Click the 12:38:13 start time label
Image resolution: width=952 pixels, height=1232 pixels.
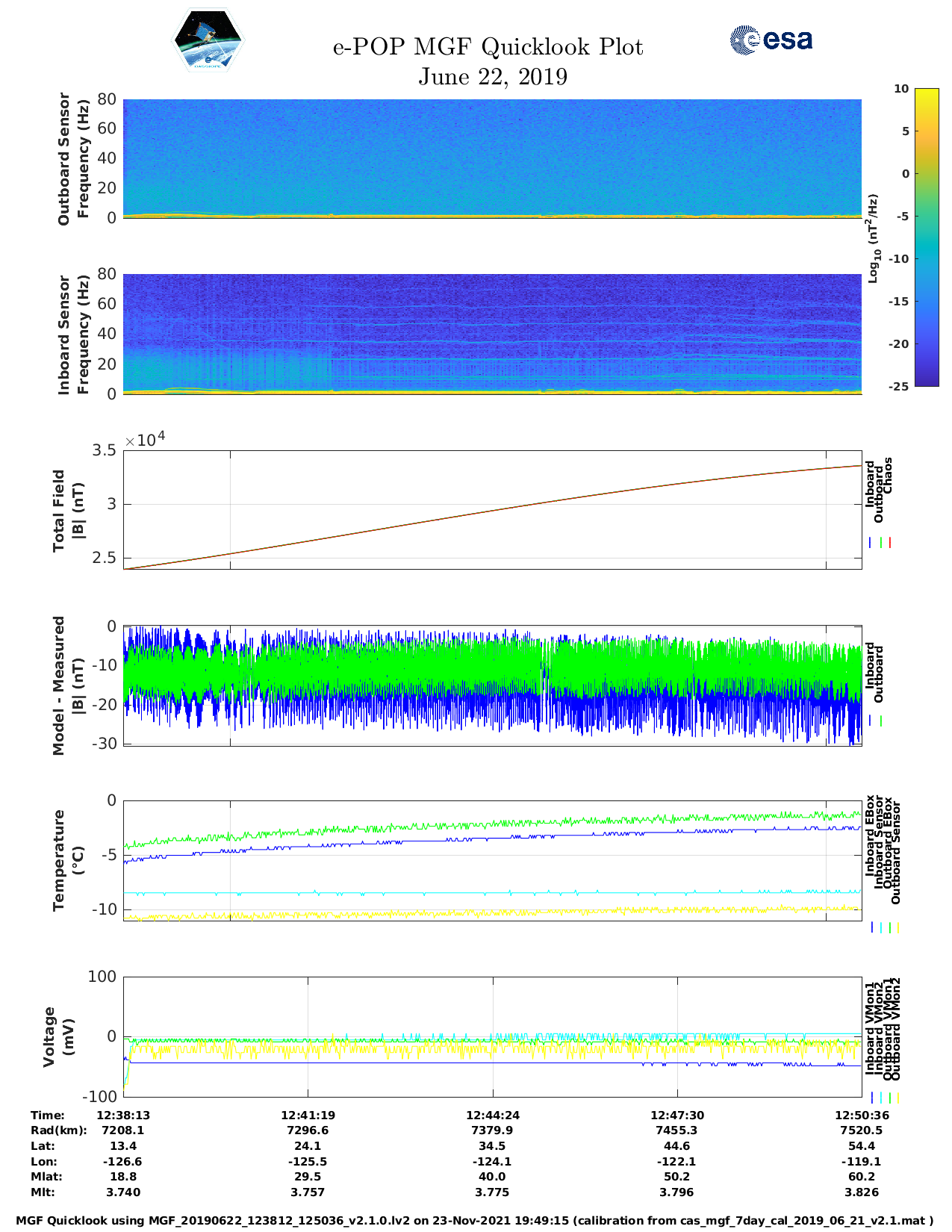[123, 1116]
